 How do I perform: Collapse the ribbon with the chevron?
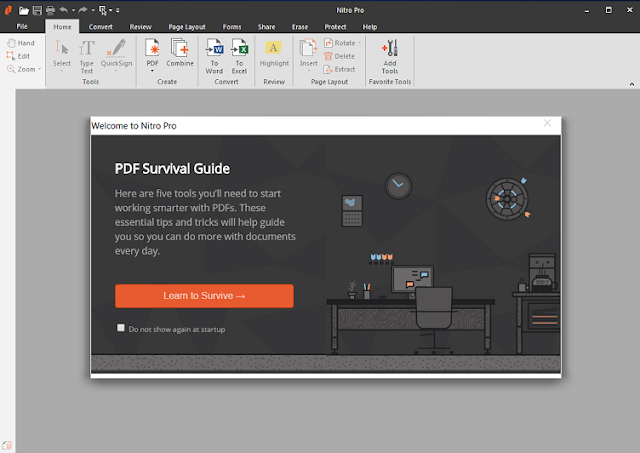(632, 84)
